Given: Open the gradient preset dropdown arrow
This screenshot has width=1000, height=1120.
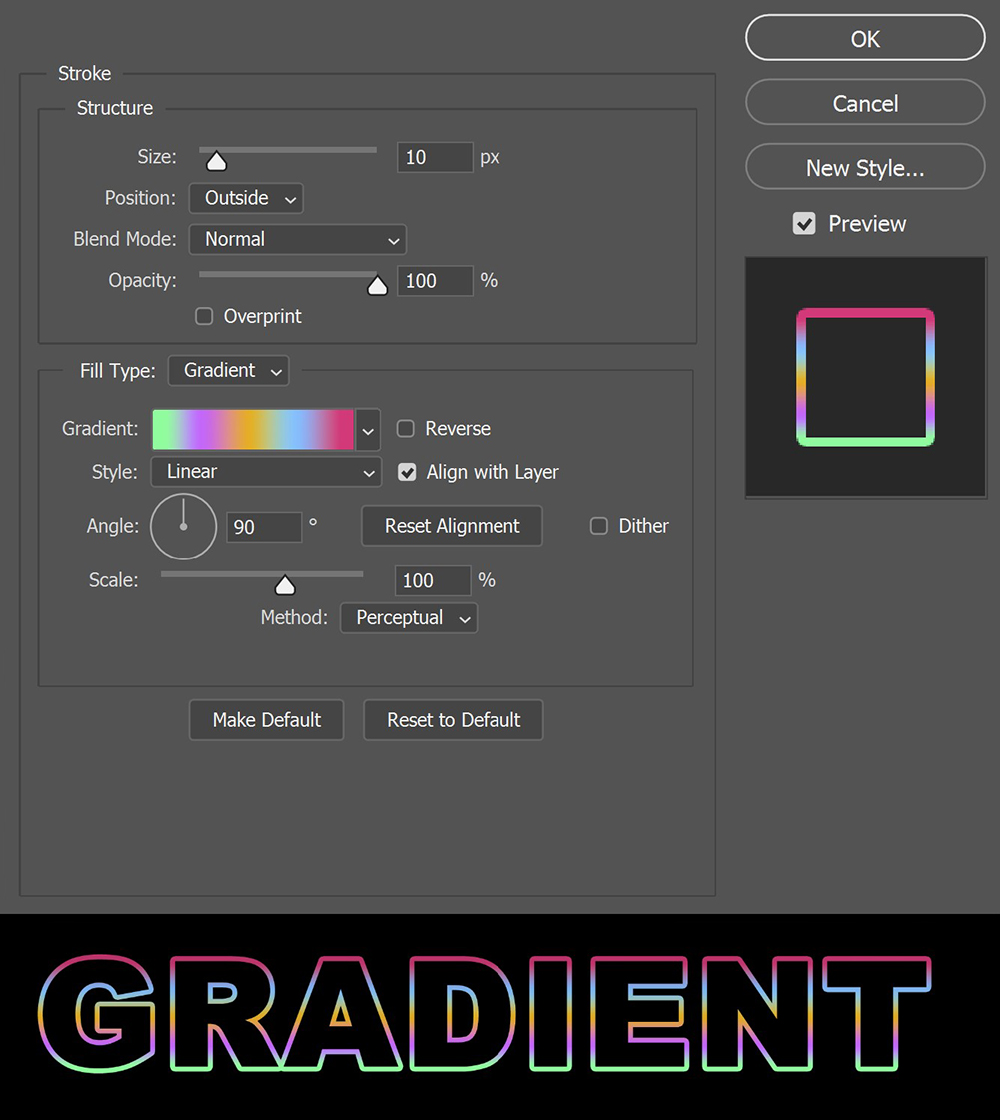Looking at the screenshot, I should (367, 429).
